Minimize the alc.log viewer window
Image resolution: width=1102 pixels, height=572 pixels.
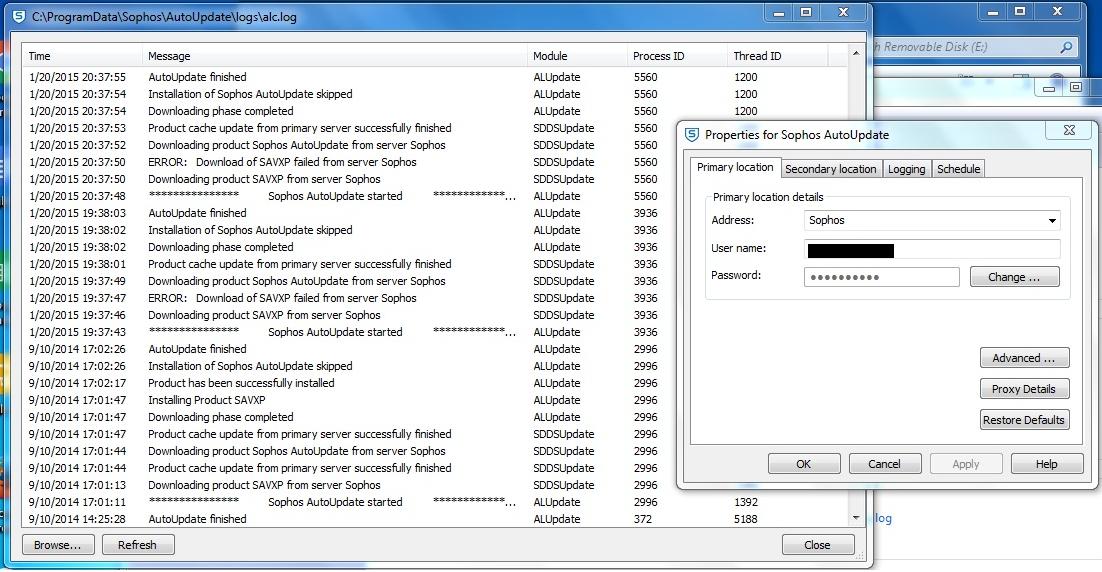[779, 12]
